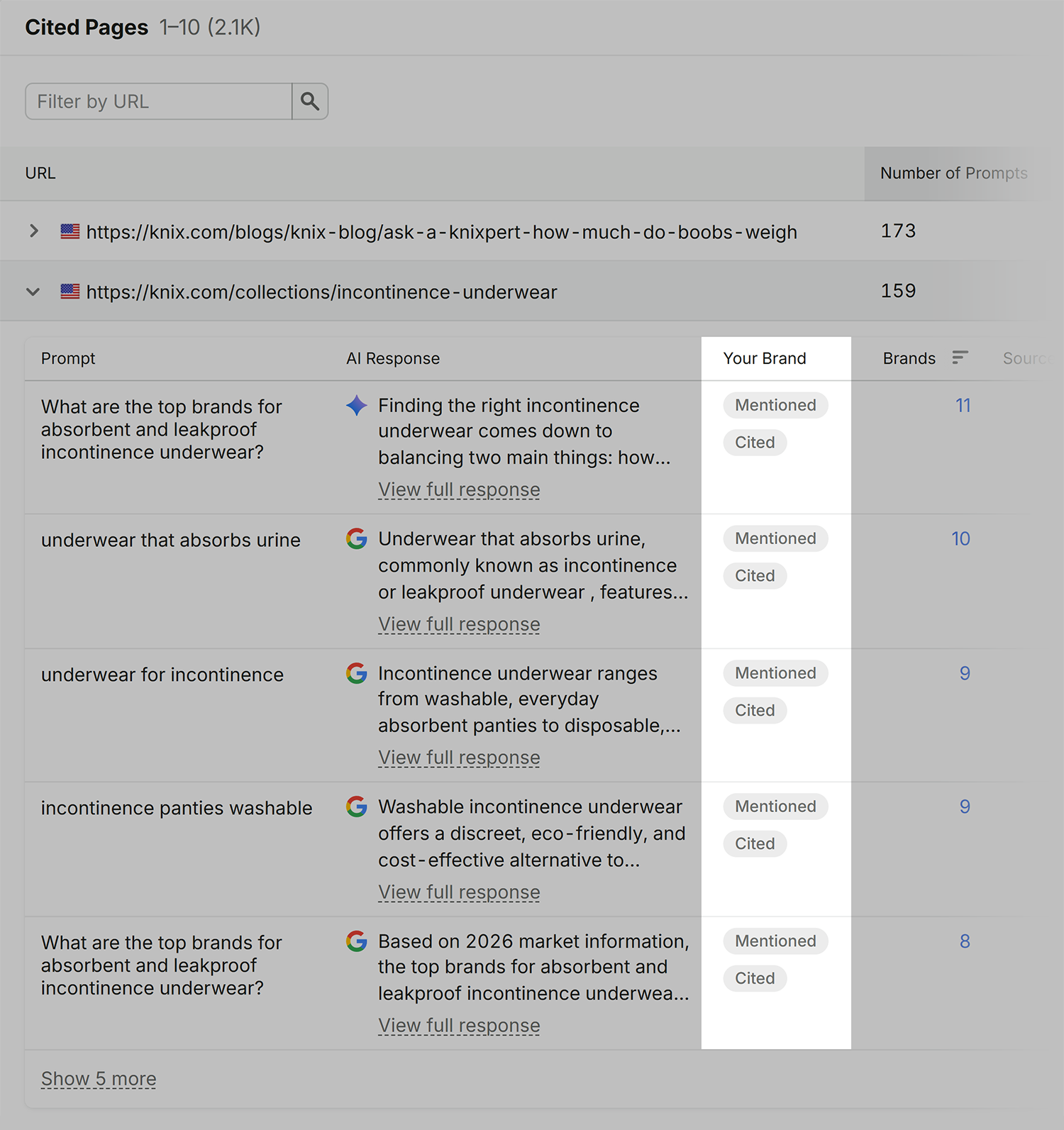
Task: Click the prompts value 173
Action: click(898, 231)
